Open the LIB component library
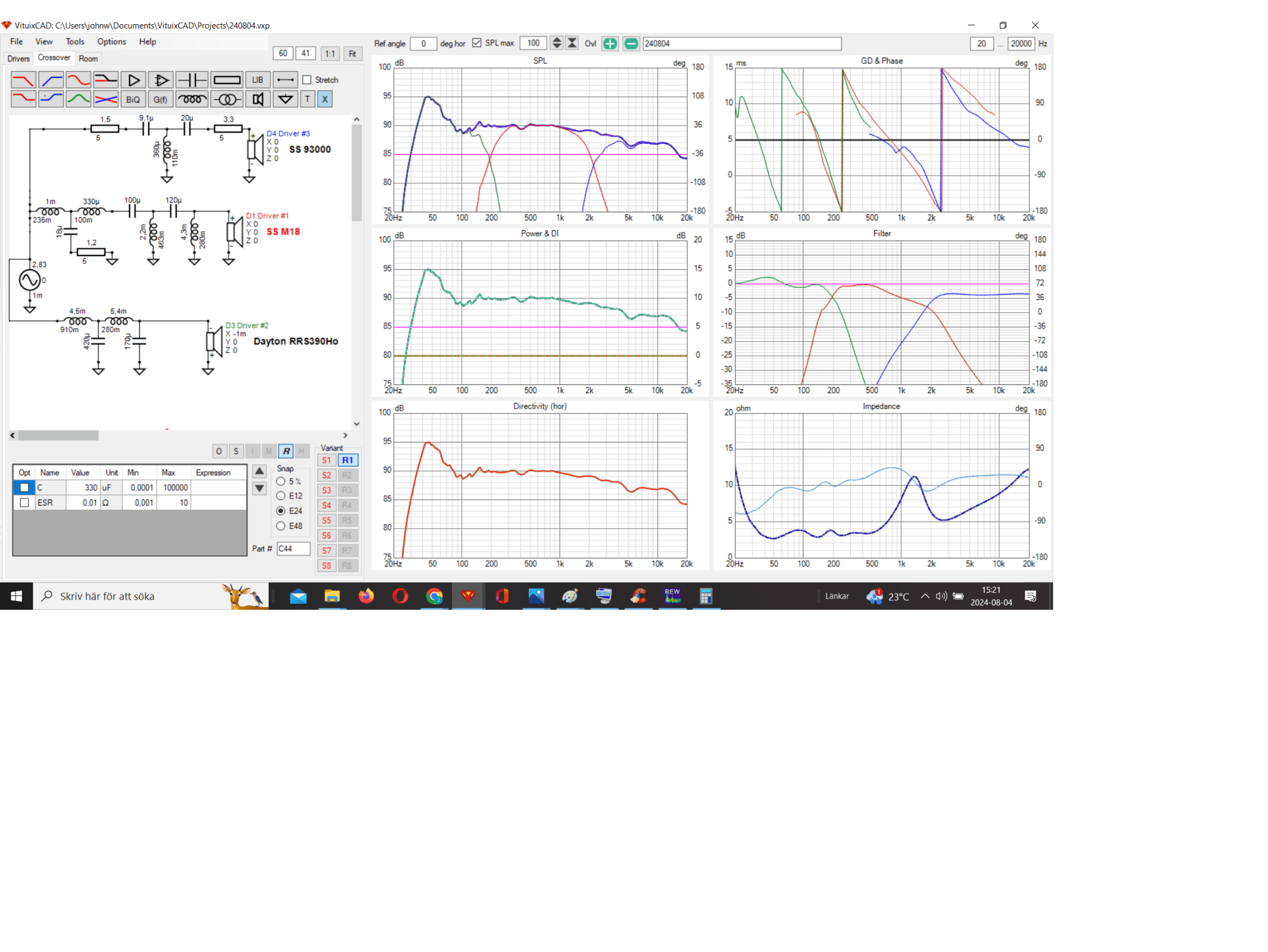Viewport: 1268px width, 952px height. [x=258, y=80]
